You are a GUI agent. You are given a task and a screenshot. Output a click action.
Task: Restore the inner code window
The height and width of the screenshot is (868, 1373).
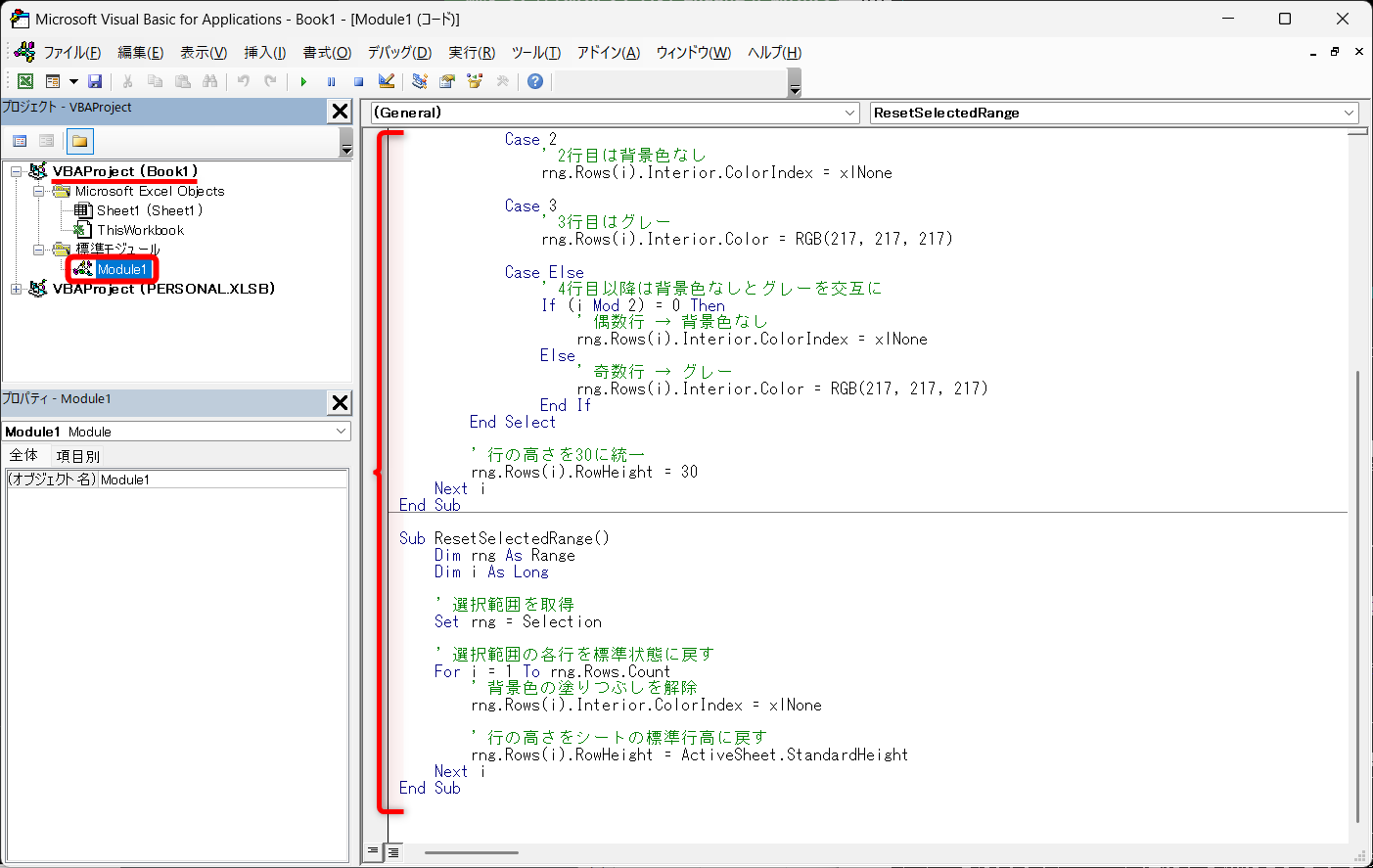point(1335,52)
